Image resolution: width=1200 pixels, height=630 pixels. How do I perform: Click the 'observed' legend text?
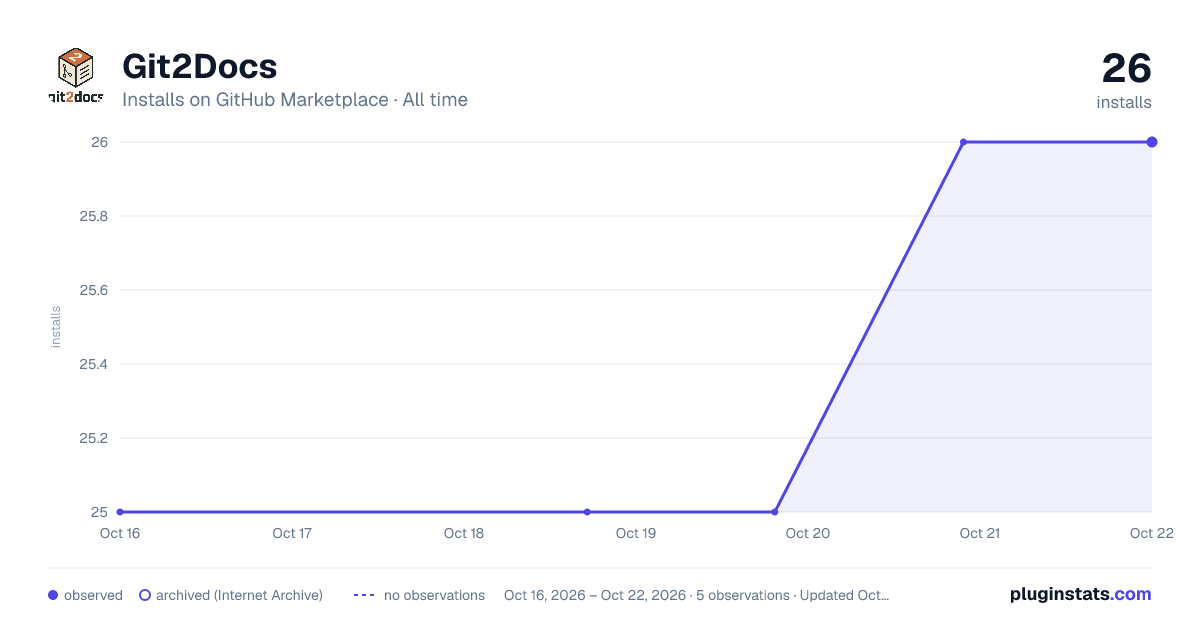(93, 595)
